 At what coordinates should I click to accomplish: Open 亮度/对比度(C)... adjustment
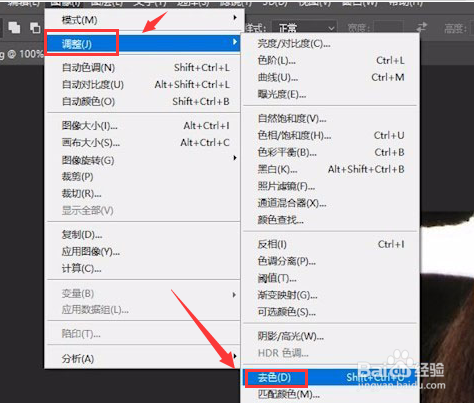click(x=330, y=44)
